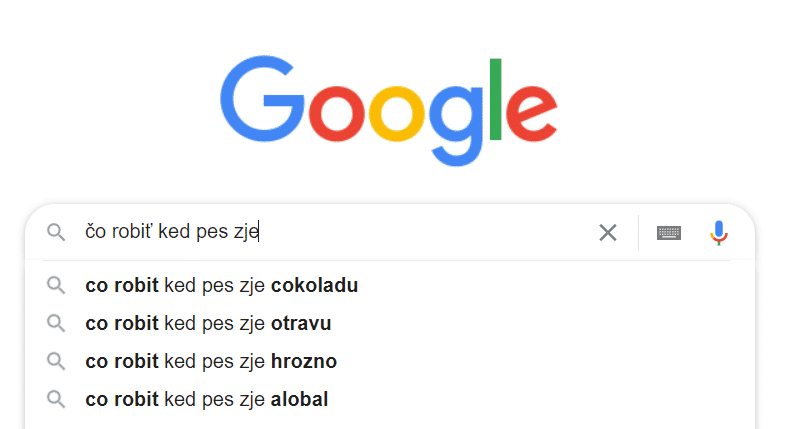Viewport: 794px width, 429px height.
Task: Click the blue capital G of the logo
Action: (262, 98)
